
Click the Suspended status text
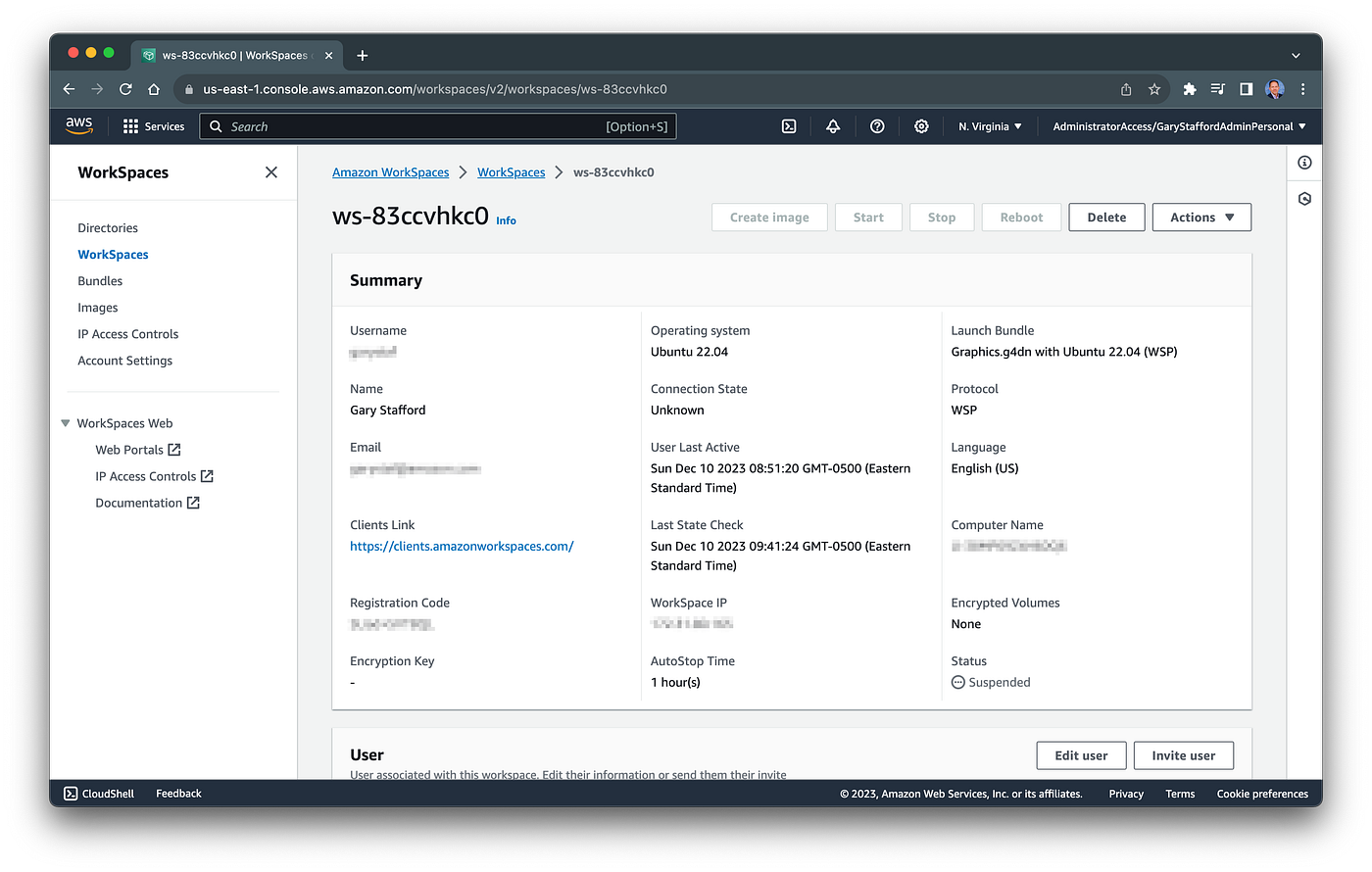coord(999,683)
